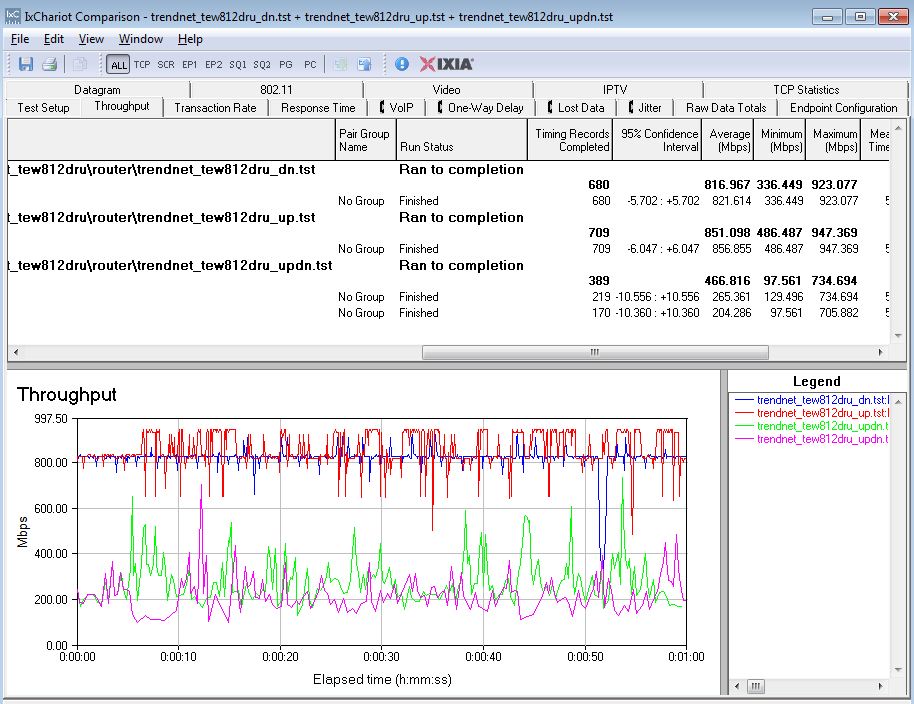
Task: Switch to the Video tab
Action: [x=447, y=90]
